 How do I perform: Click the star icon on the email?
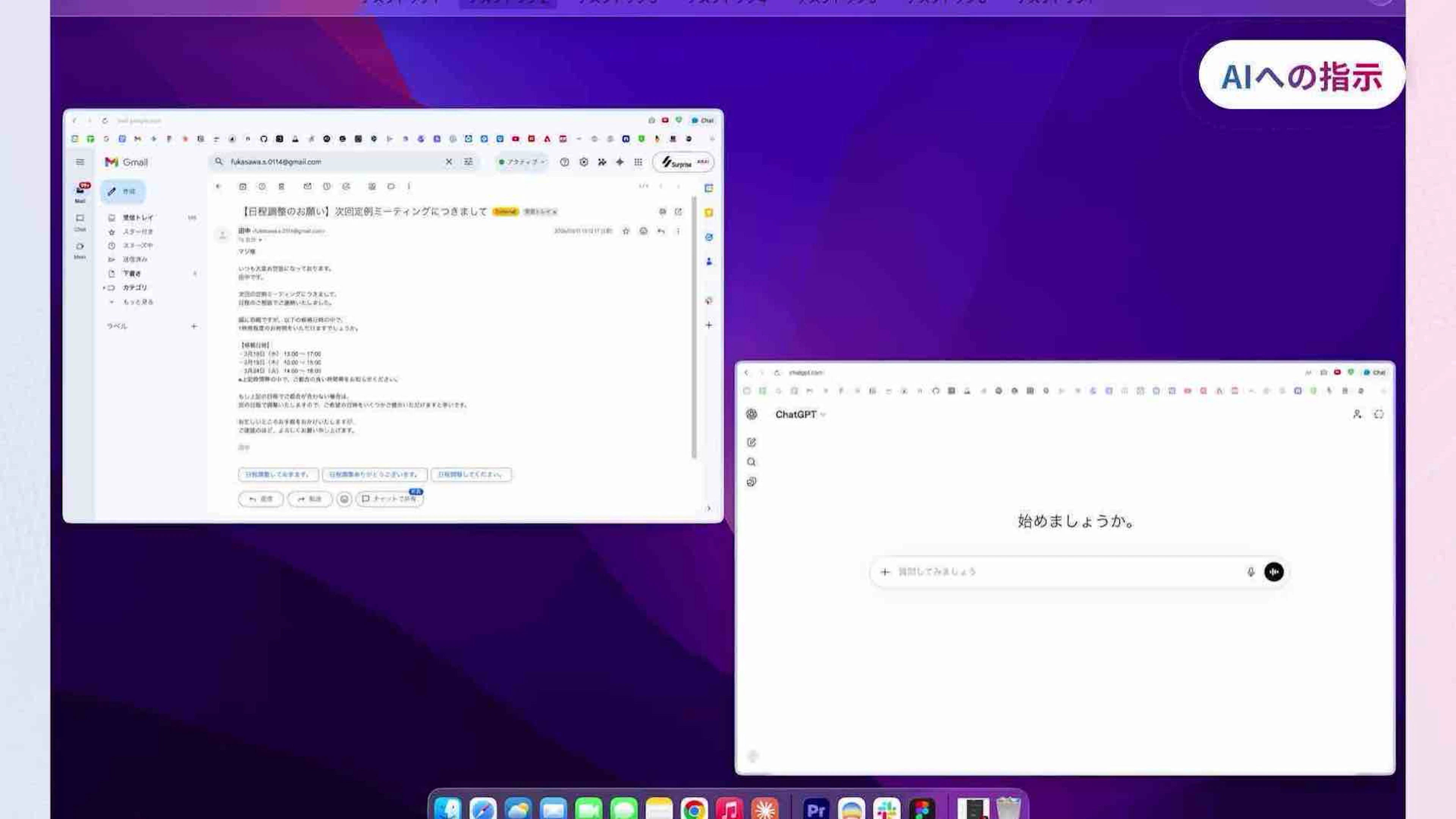click(x=626, y=231)
